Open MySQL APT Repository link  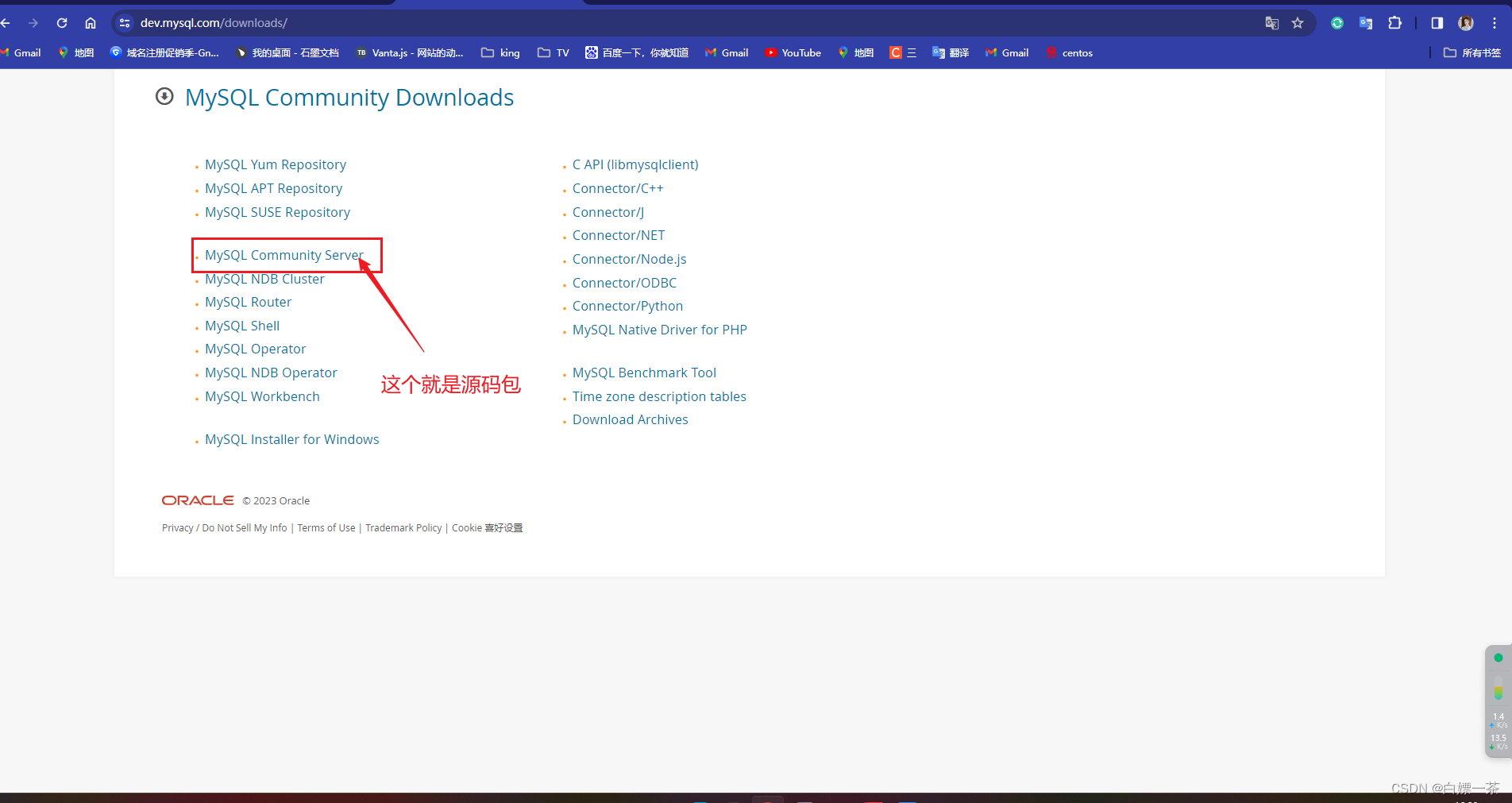click(x=273, y=188)
